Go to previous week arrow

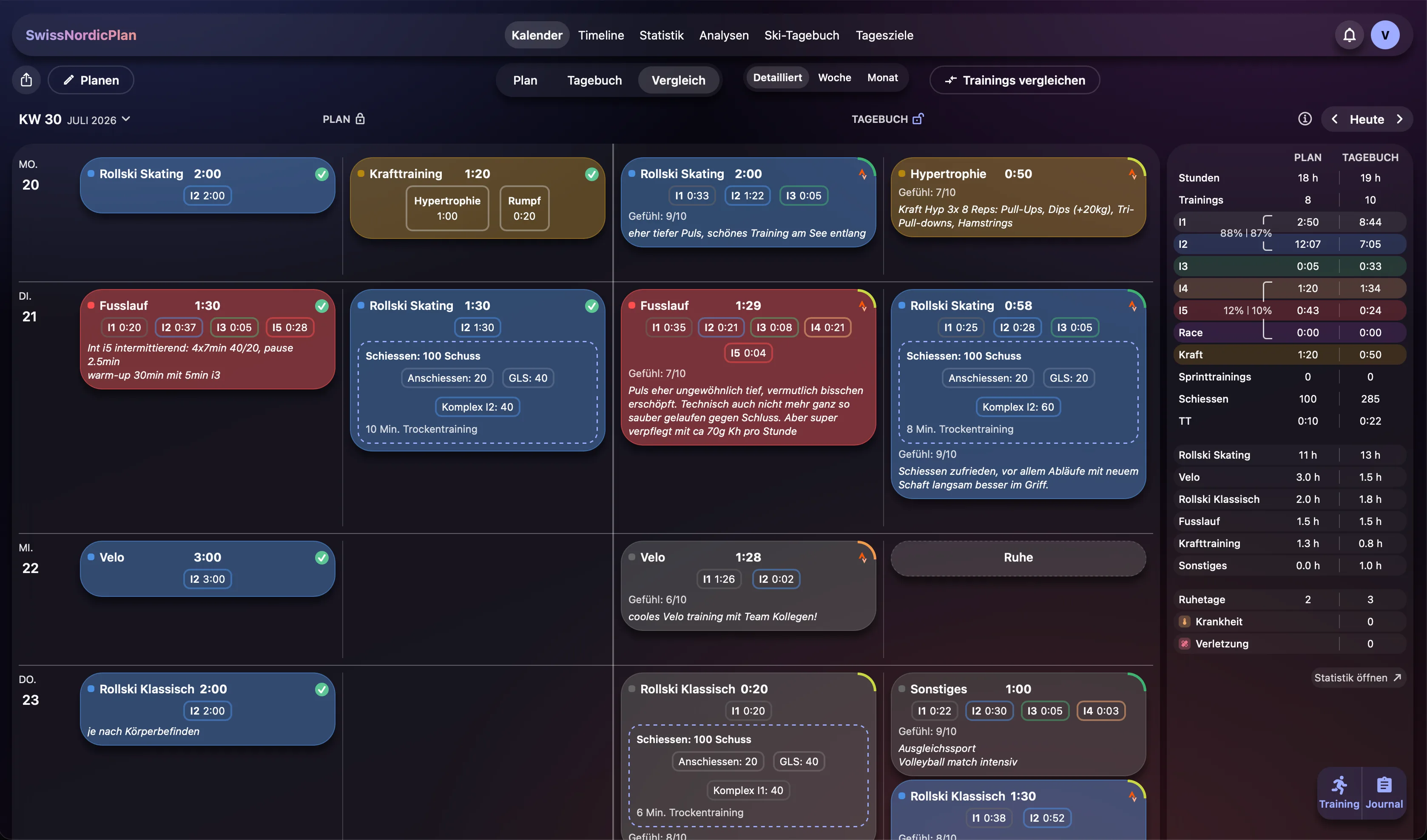[x=1335, y=119]
